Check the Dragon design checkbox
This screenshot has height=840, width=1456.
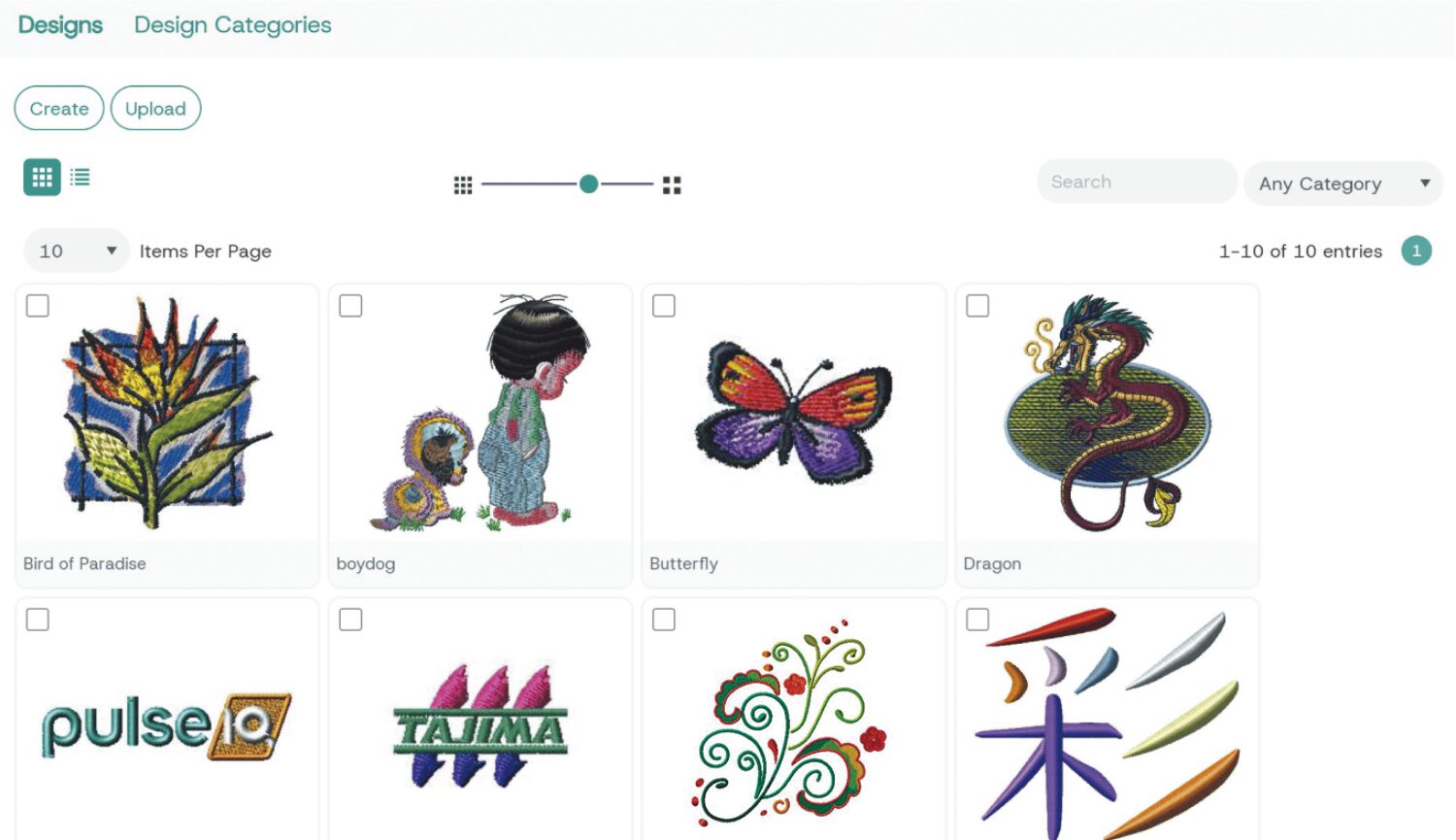click(x=978, y=306)
